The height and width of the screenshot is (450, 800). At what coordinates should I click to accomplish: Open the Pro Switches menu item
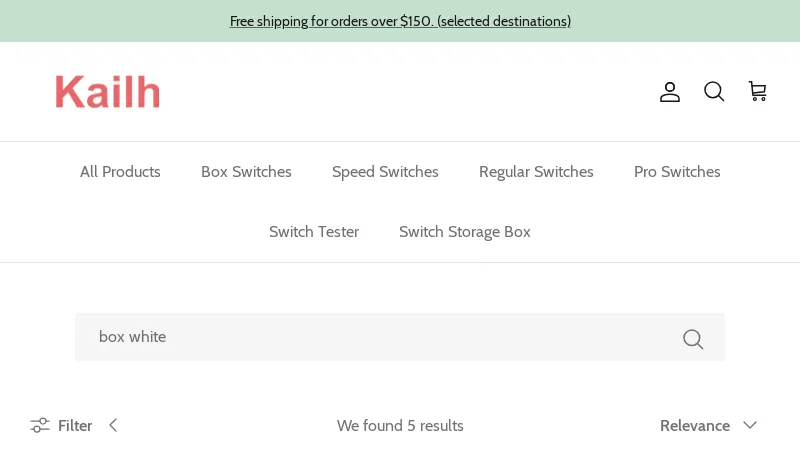[677, 172]
